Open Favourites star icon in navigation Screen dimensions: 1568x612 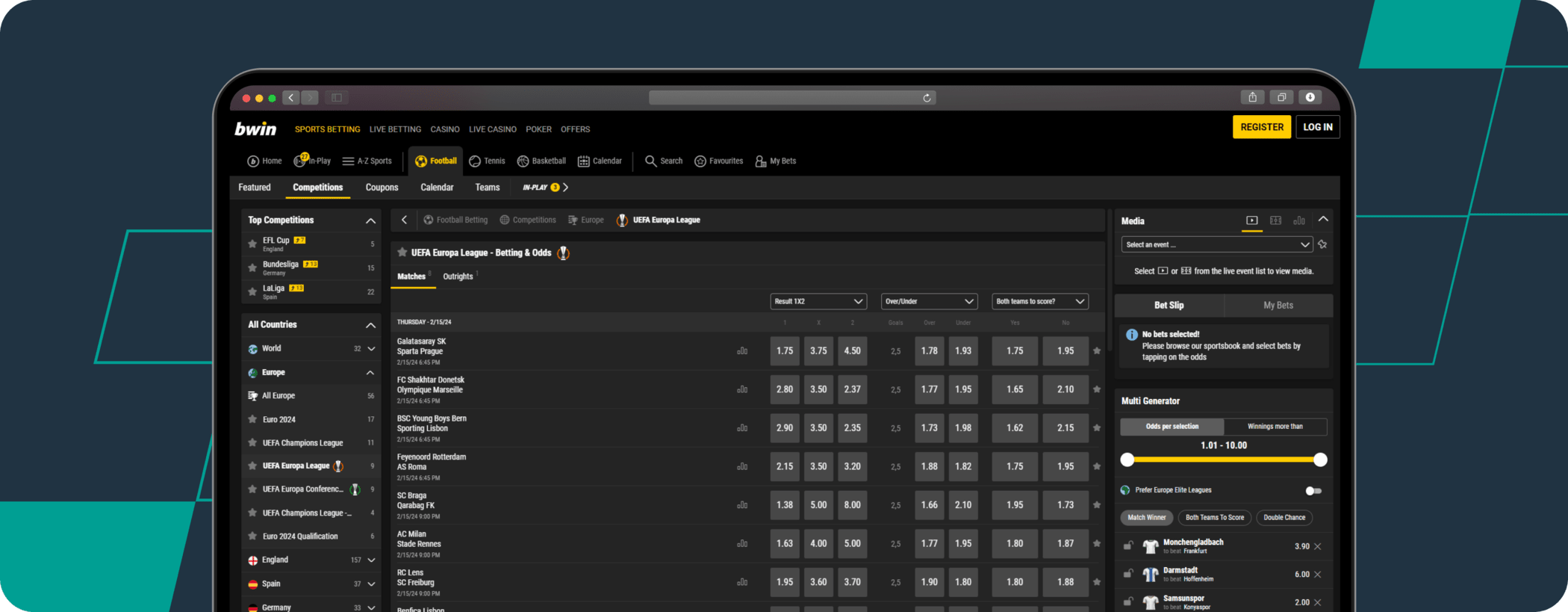coord(700,161)
